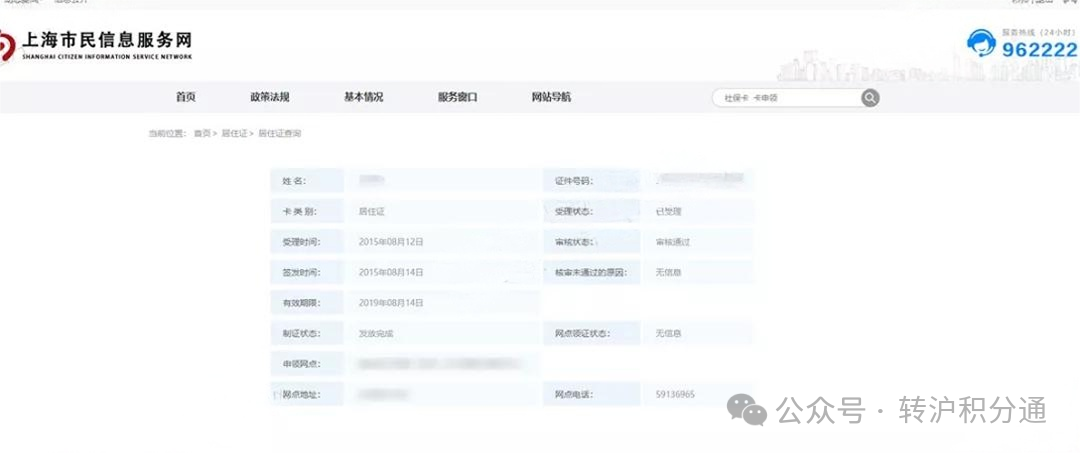
Task: Select the 有效期限 label cell
Action: point(307,302)
